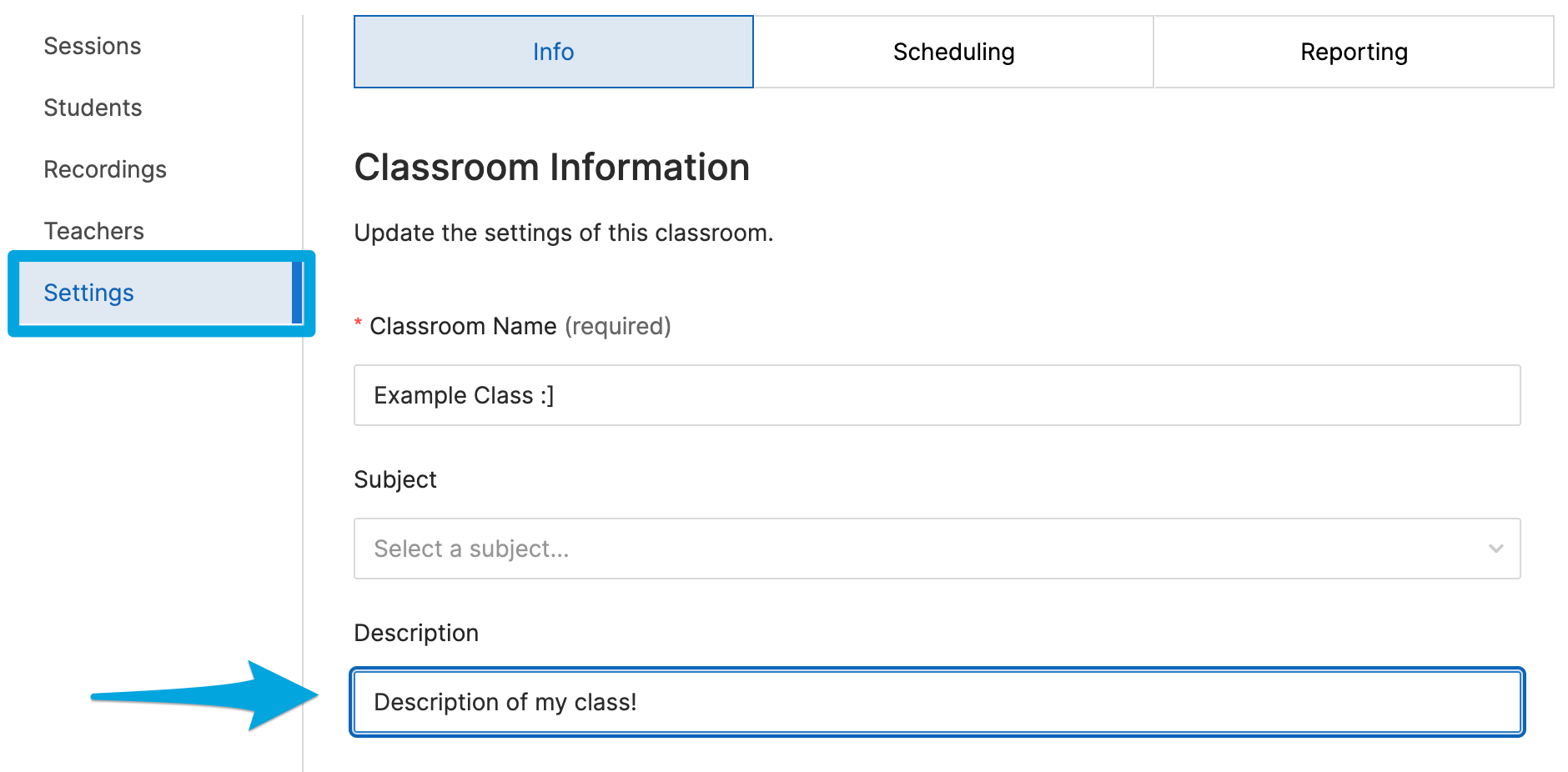Select Settings in the left sidebar

(88, 293)
